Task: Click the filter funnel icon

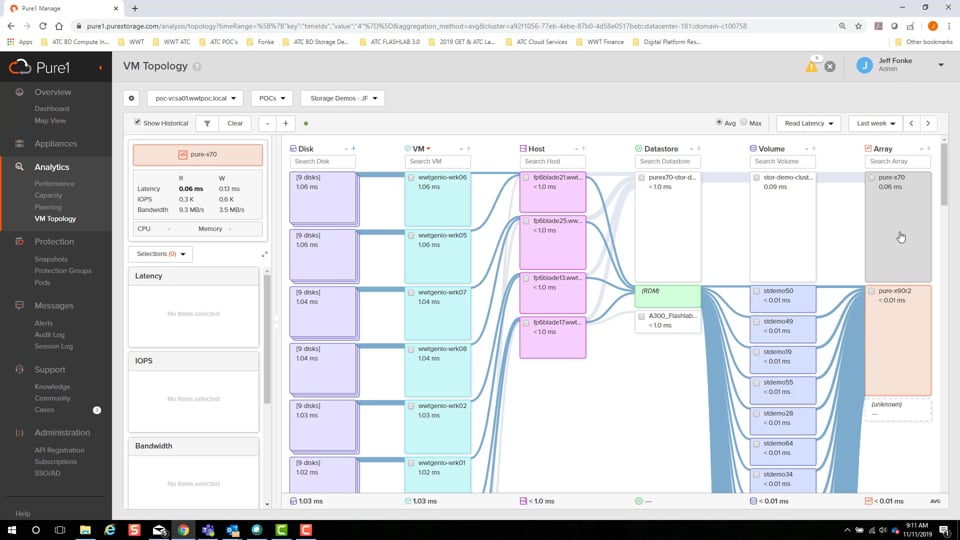Action: [207, 124]
